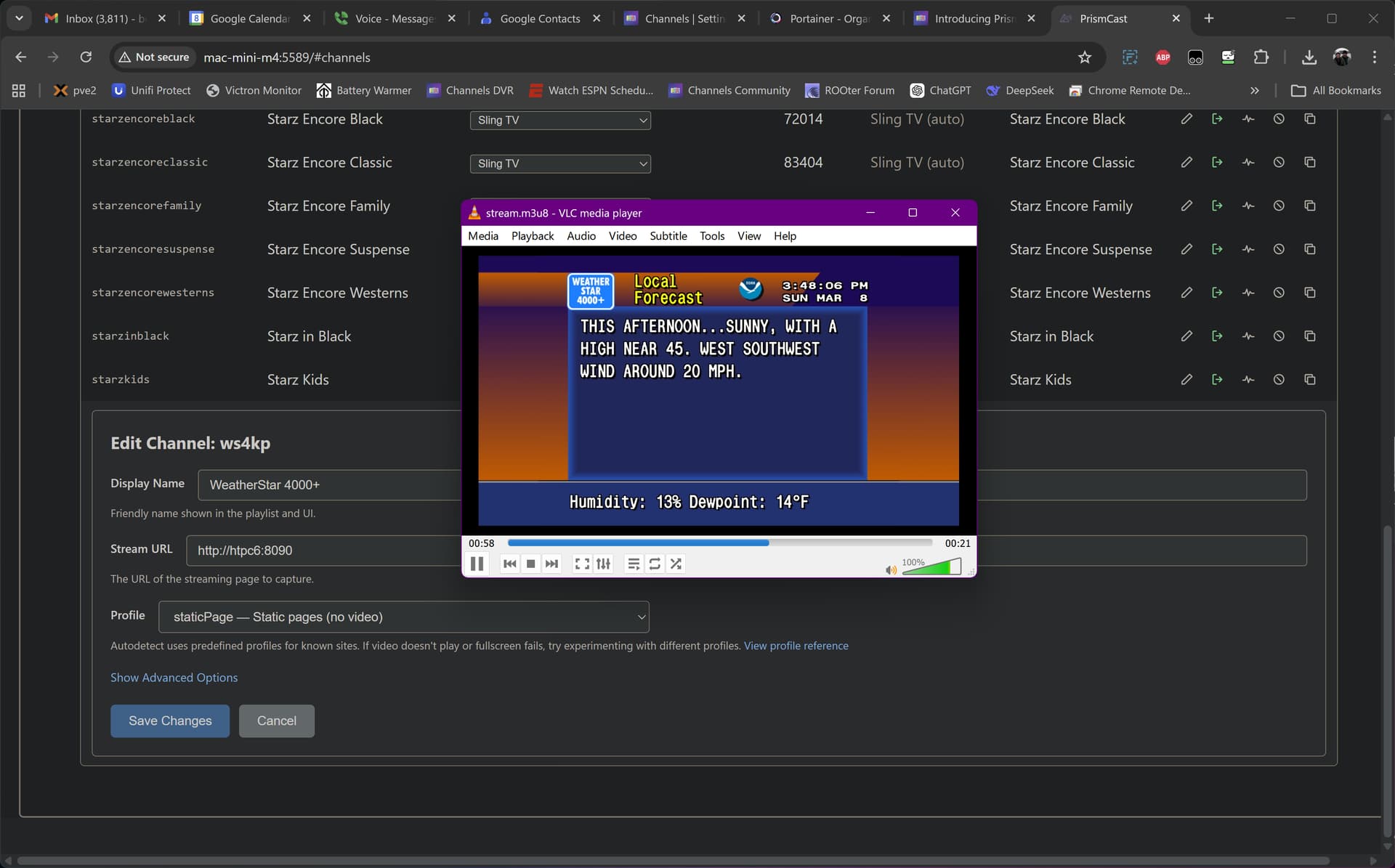1395x868 pixels.
Task: Open the VLC Playback menu
Action: [532, 235]
